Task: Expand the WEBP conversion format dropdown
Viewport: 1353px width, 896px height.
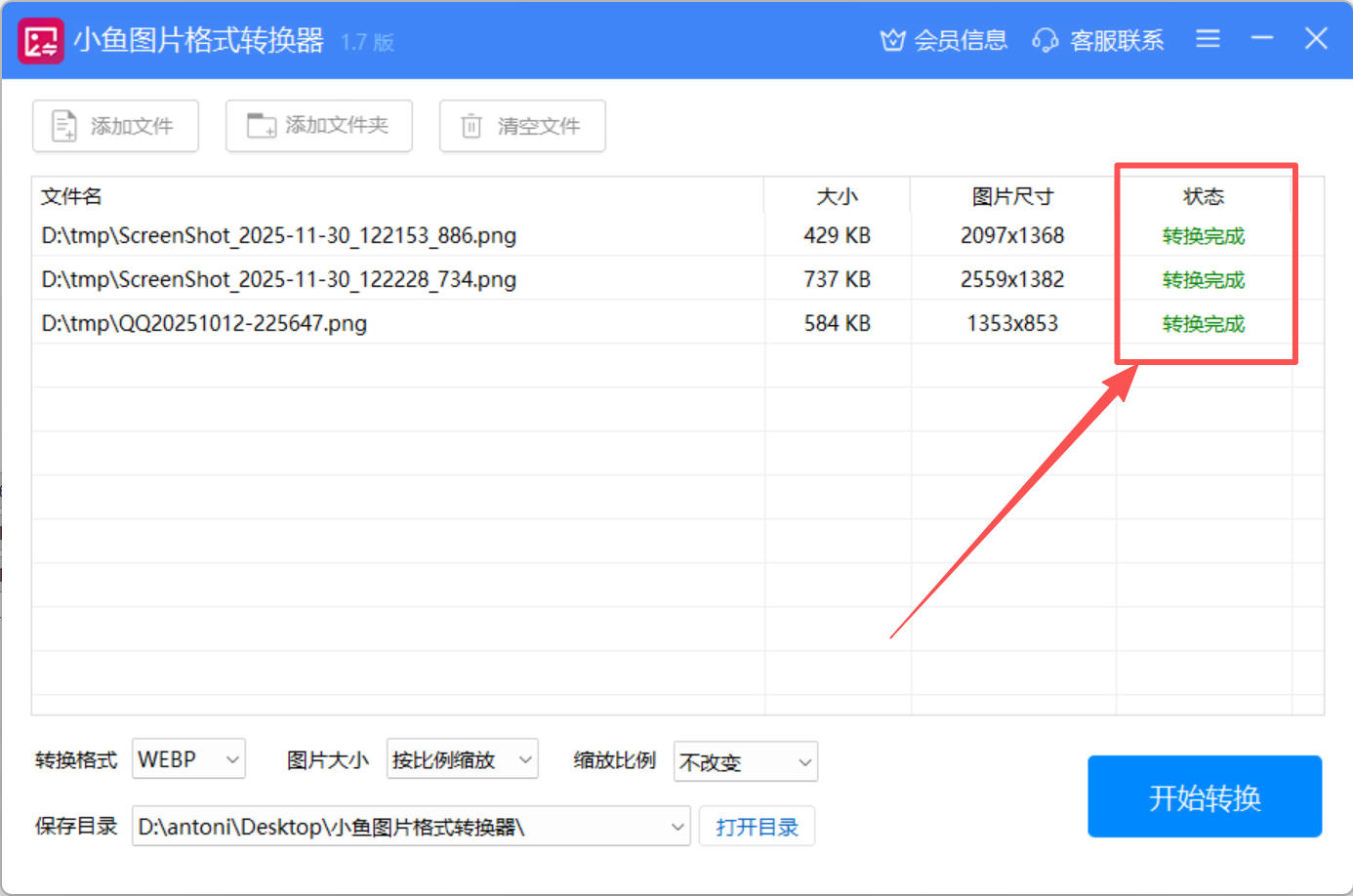Action: (x=232, y=759)
